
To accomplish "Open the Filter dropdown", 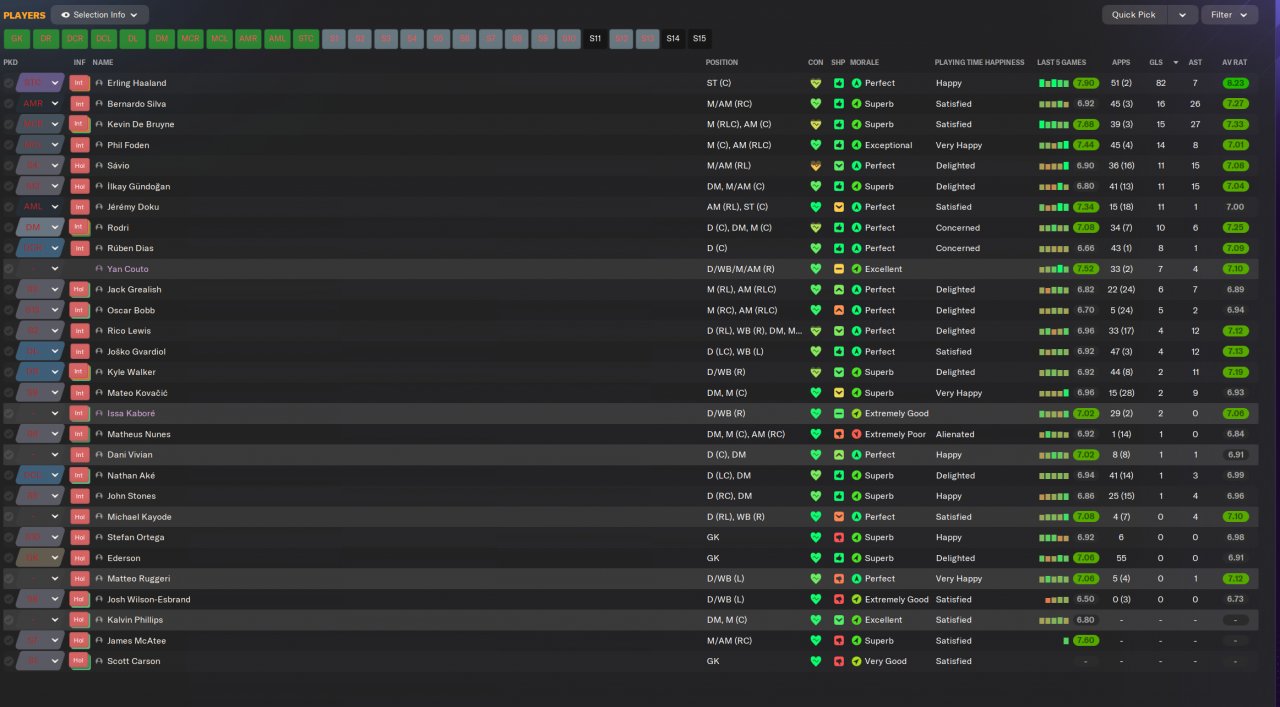I will click(1230, 15).
